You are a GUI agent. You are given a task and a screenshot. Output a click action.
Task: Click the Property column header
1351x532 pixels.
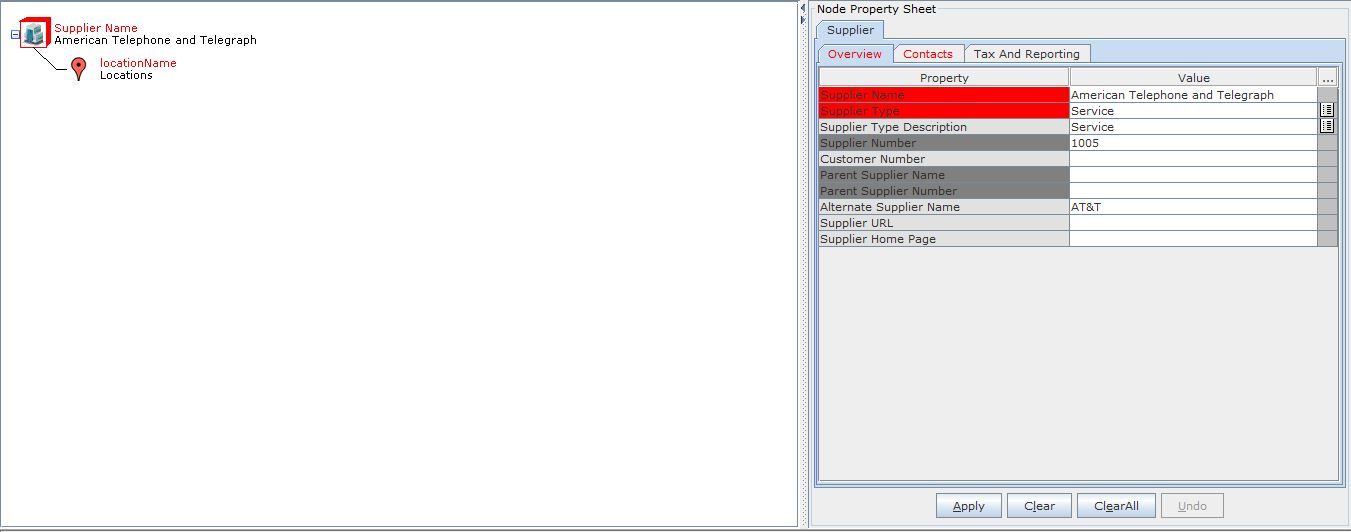944,78
